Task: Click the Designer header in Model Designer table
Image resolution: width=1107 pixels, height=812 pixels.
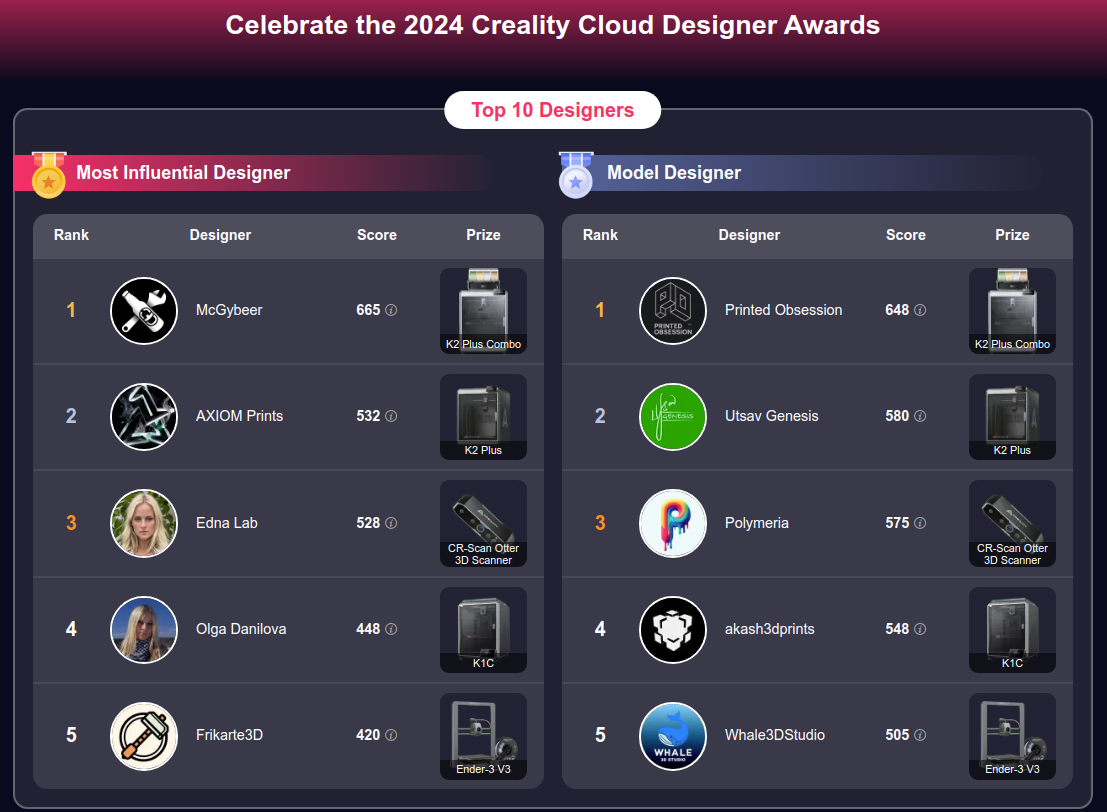Action: [749, 235]
